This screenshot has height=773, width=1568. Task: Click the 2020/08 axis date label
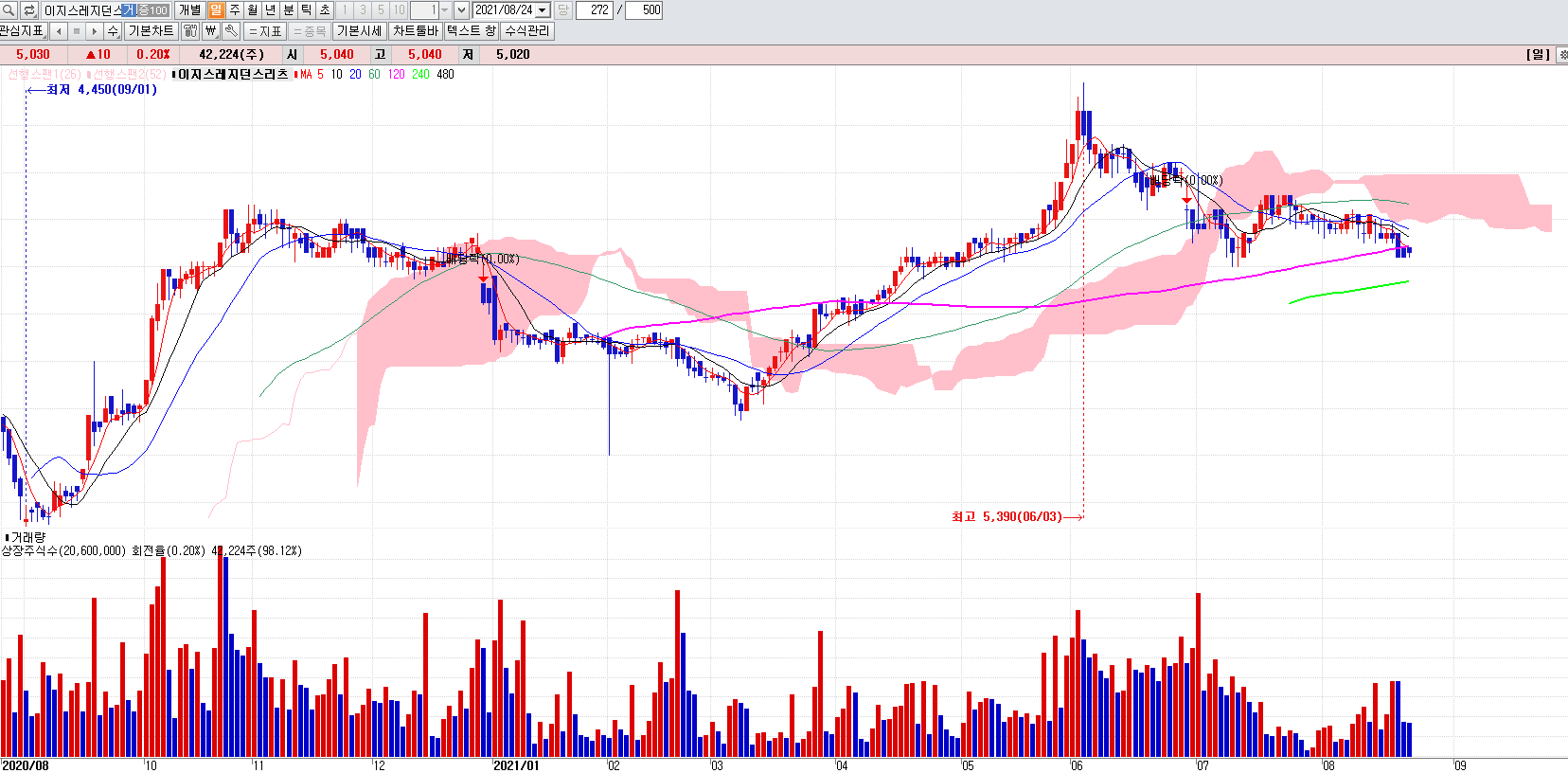click(26, 765)
